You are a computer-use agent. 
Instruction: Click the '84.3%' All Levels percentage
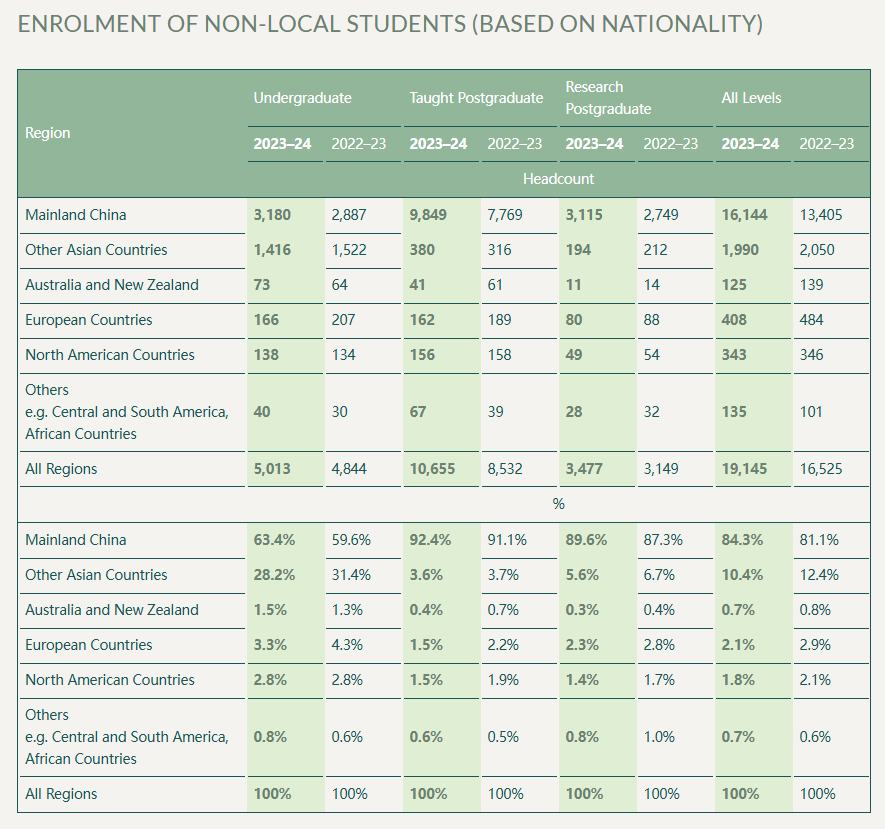click(x=742, y=540)
